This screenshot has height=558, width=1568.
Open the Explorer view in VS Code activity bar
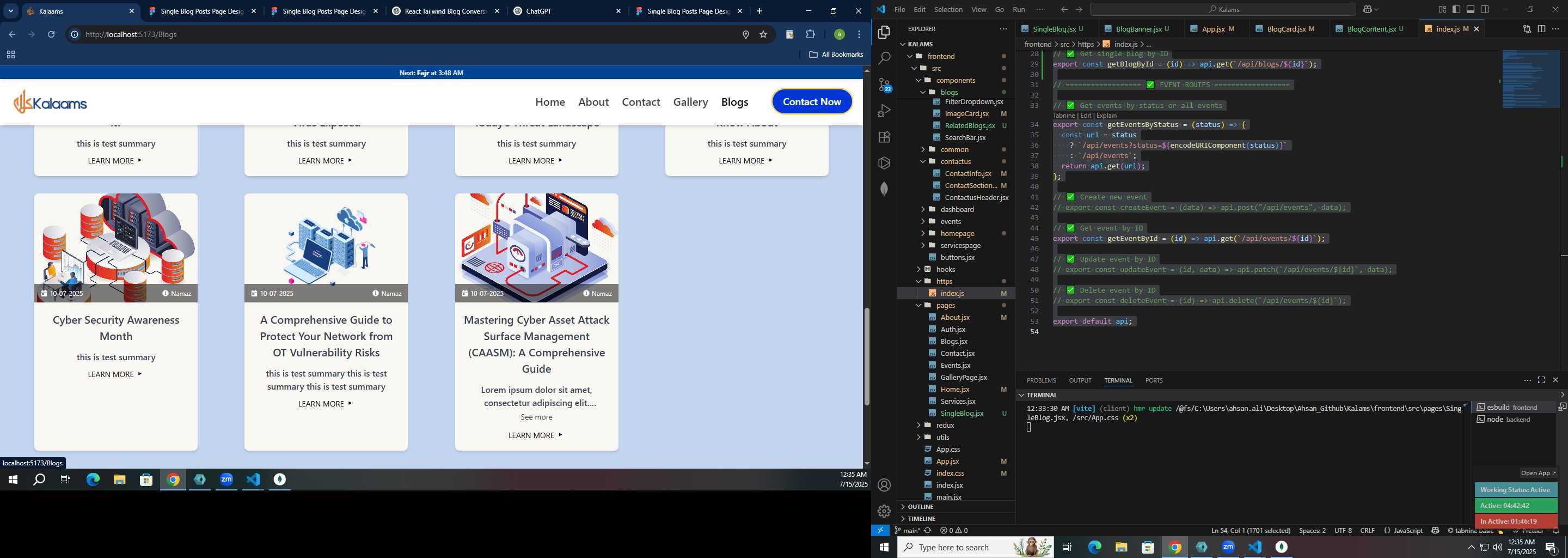884,32
